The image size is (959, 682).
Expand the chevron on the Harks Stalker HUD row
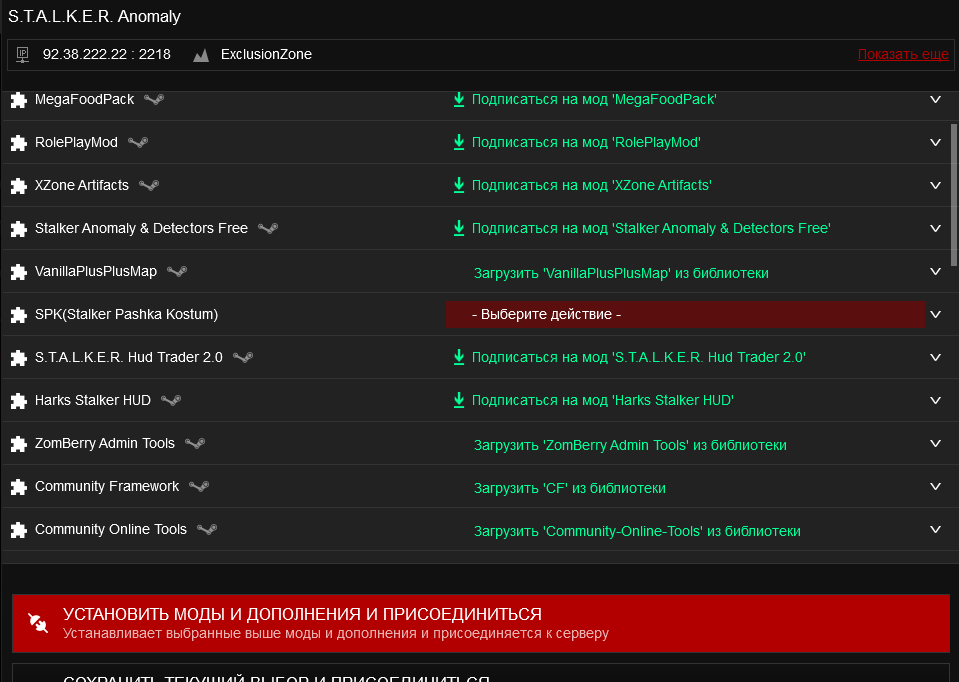tap(935, 400)
